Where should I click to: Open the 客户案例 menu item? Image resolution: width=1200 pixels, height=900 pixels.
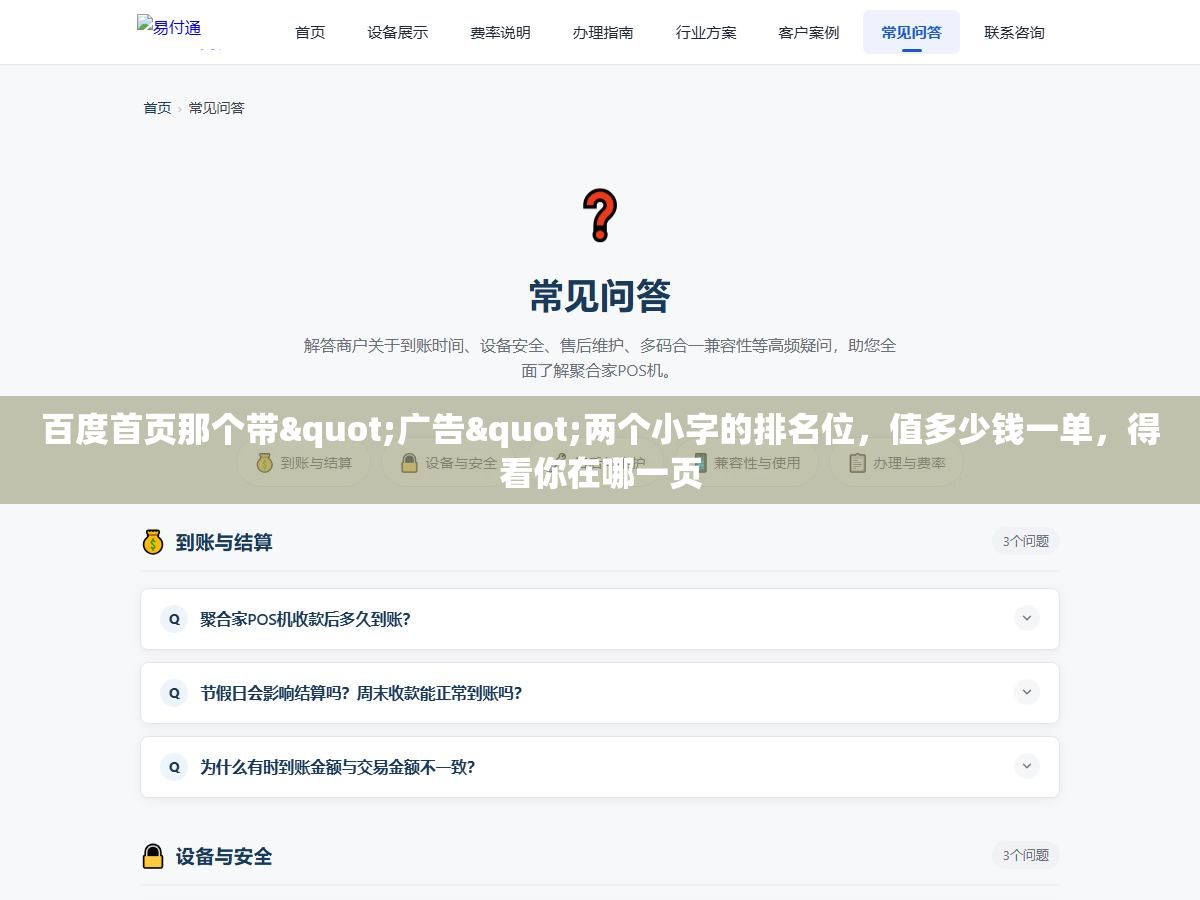(x=809, y=32)
